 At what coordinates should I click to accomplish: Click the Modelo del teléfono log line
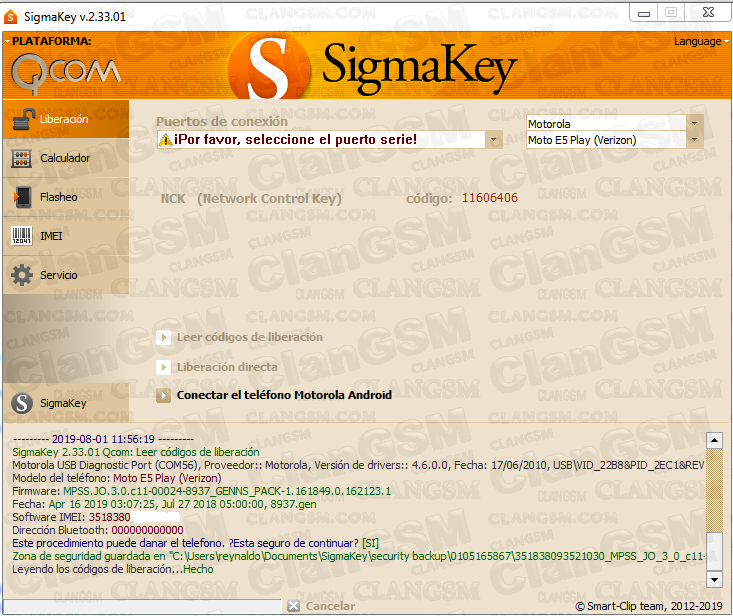[116, 478]
